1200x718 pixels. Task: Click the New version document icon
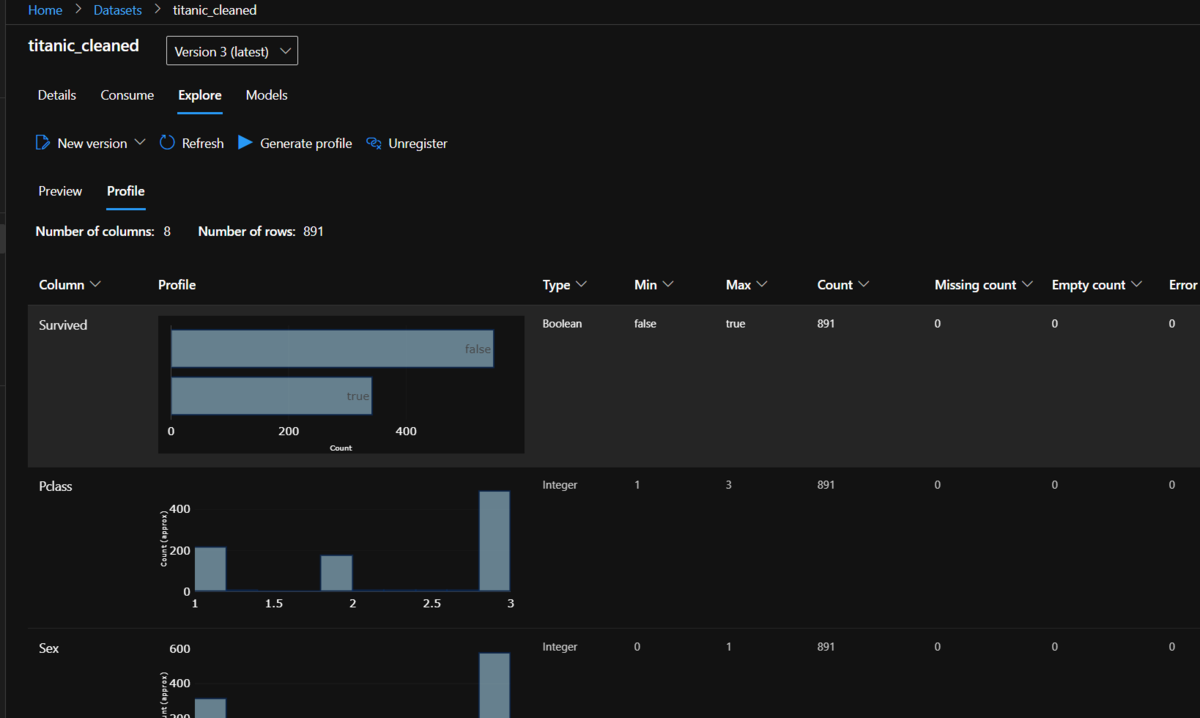(43, 143)
